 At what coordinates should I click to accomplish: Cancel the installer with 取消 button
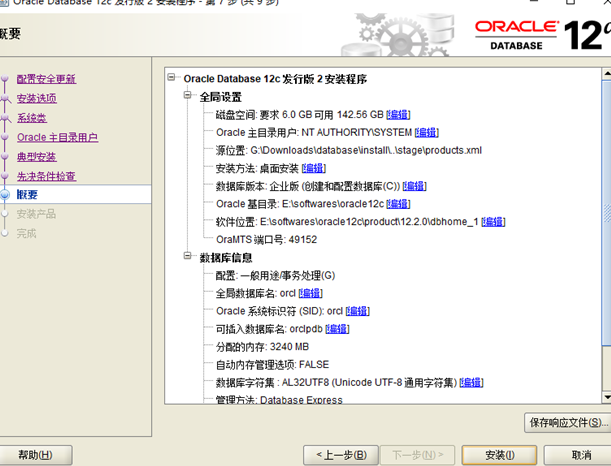click(x=579, y=455)
